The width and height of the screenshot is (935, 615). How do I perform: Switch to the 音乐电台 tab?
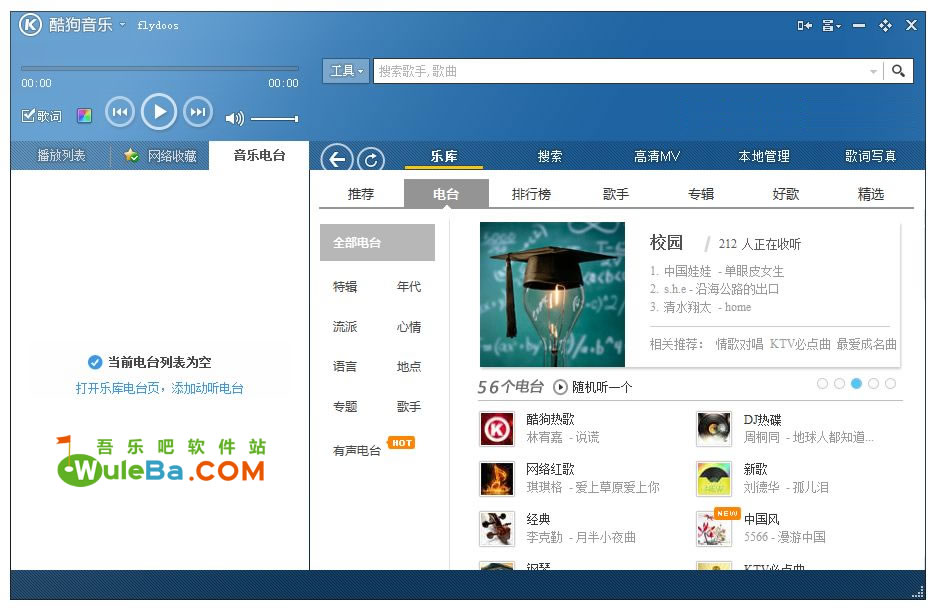259,155
